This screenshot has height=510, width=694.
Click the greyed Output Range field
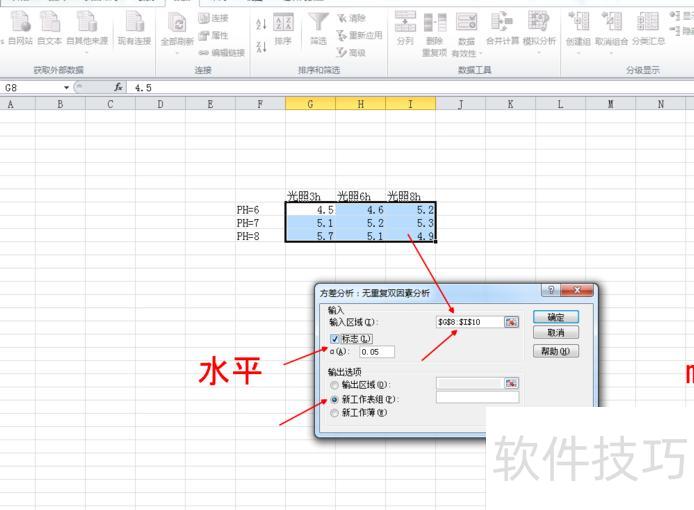470,383
